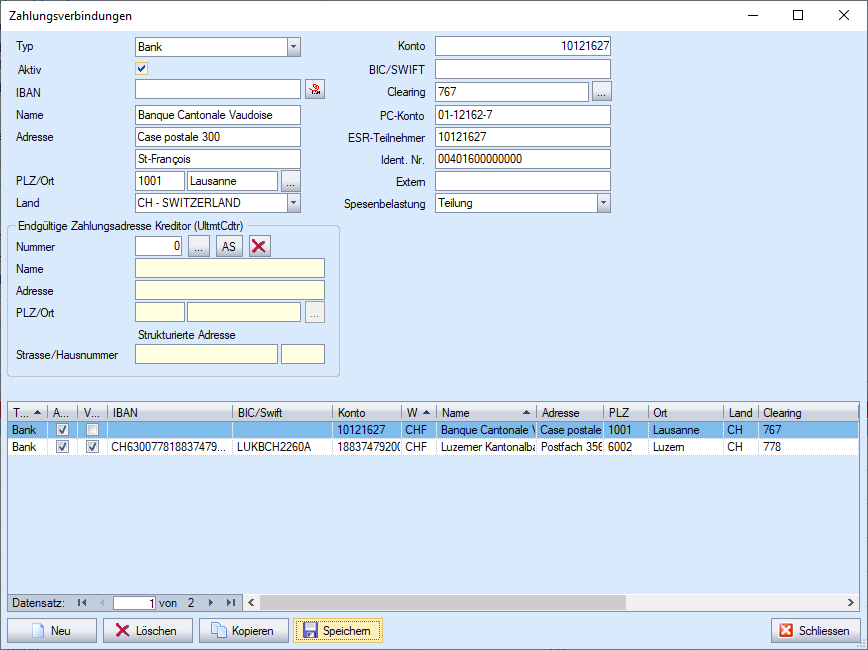Jump to the last record in navigator
Screen dimensions: 868x650
coord(231,603)
